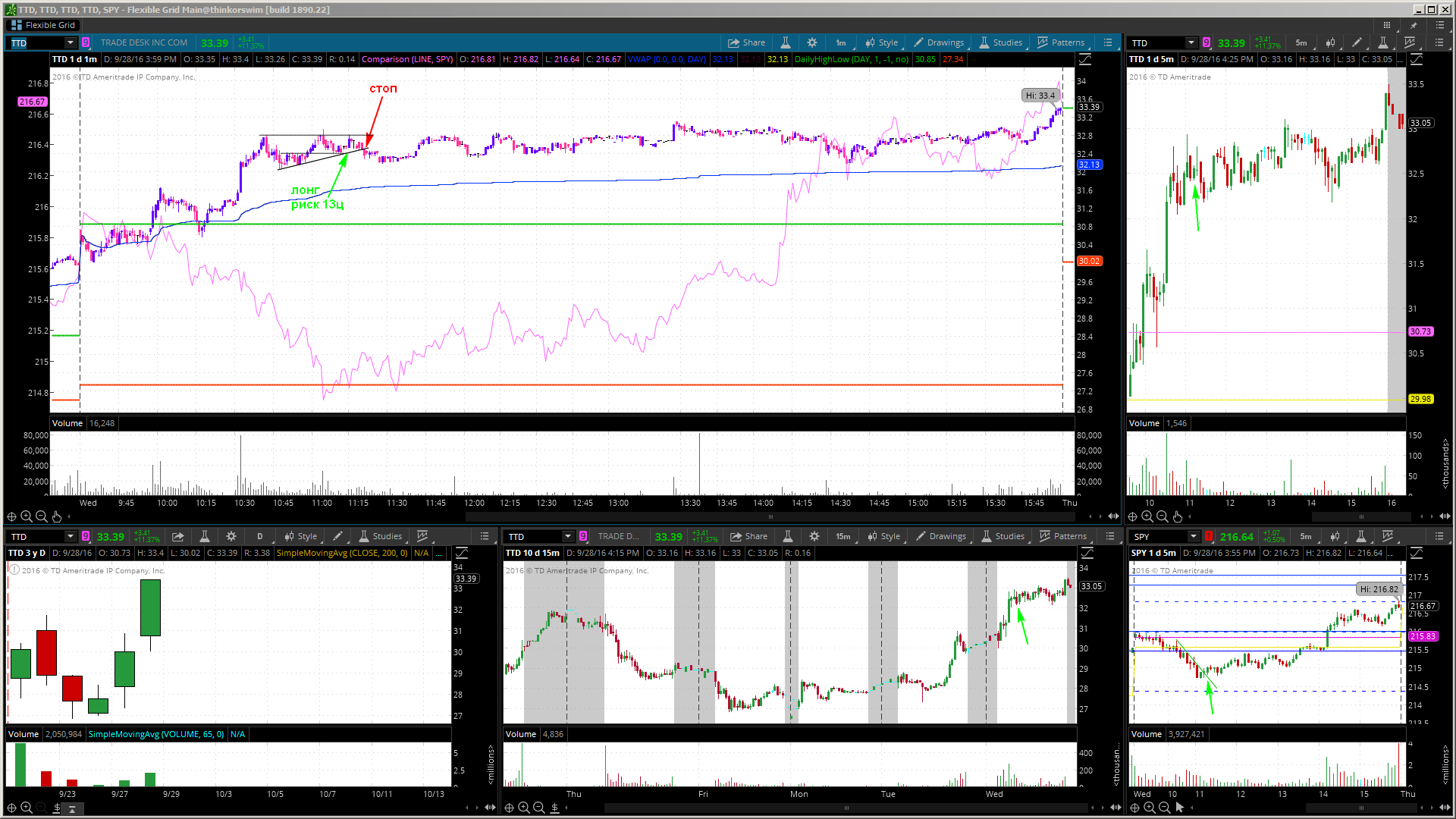Change the 1m timeframe of the main chart
1456x819 pixels.
pyautogui.click(x=841, y=42)
